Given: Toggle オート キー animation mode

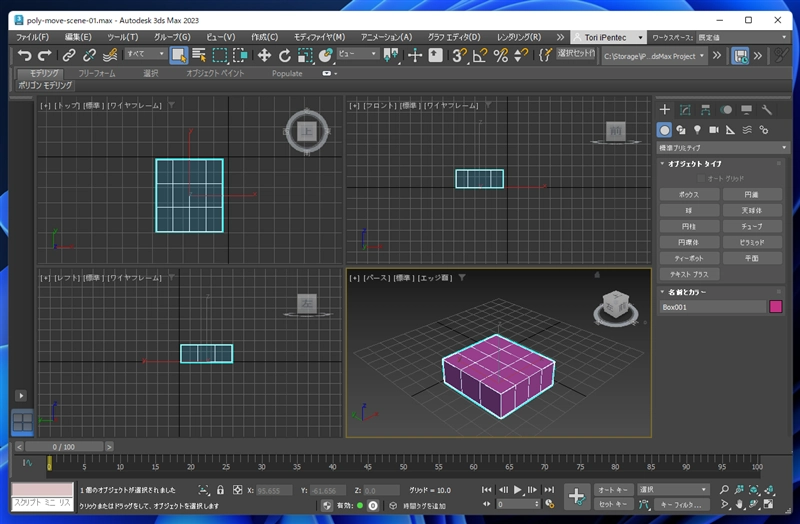Looking at the screenshot, I should [613, 490].
